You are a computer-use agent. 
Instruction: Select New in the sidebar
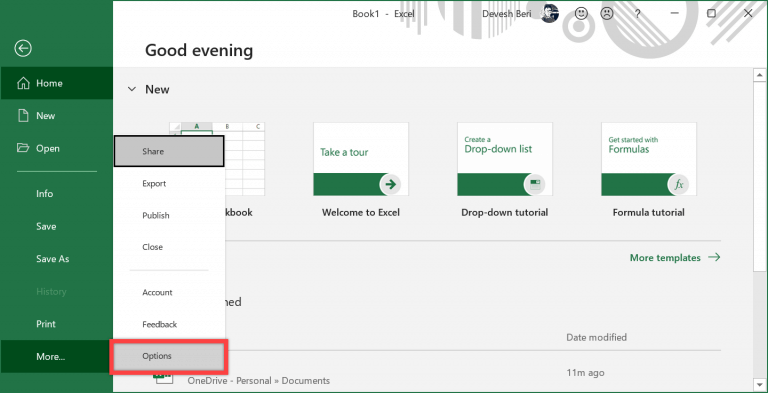56,116
